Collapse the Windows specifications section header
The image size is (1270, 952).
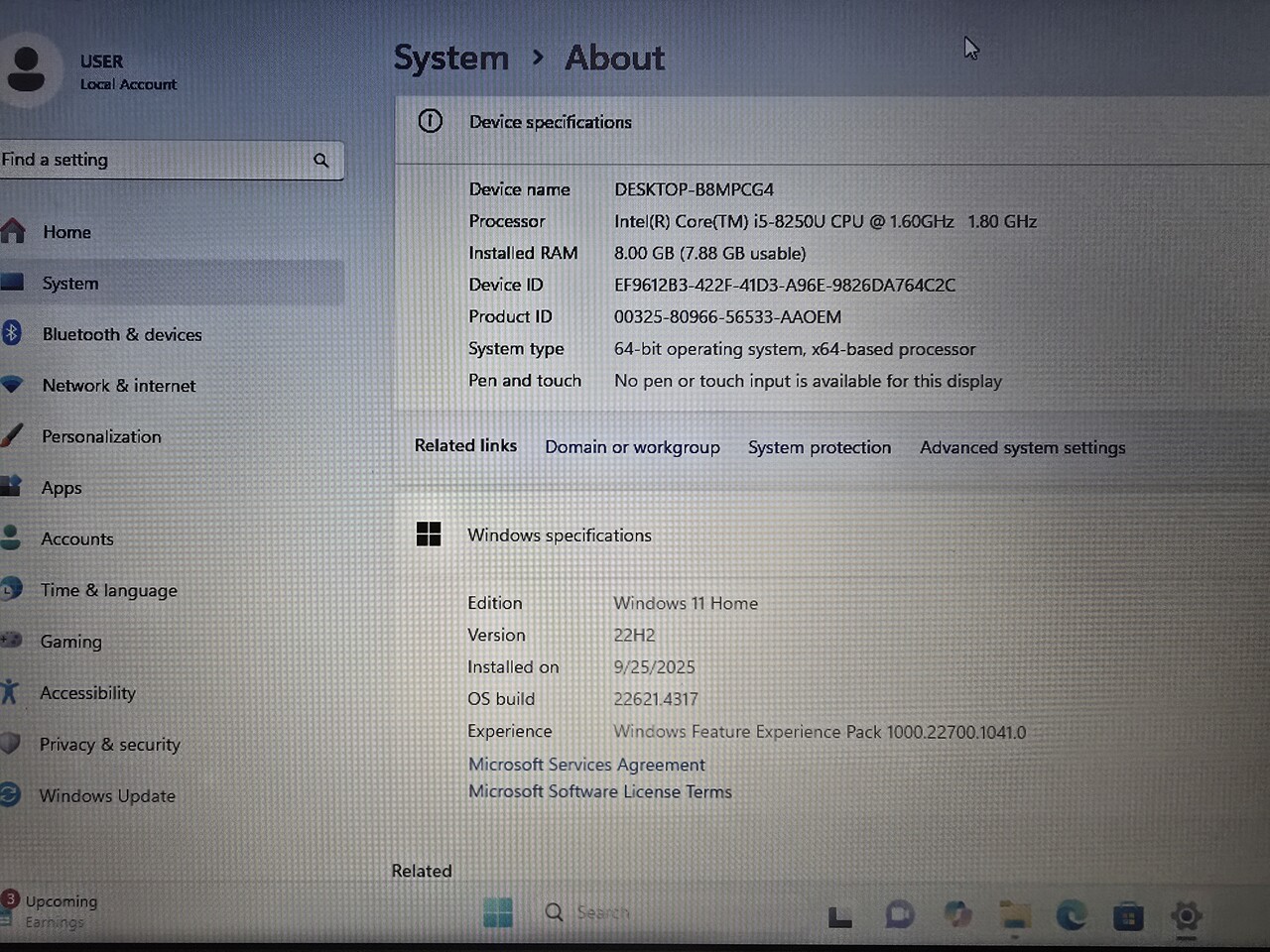[x=832, y=535]
